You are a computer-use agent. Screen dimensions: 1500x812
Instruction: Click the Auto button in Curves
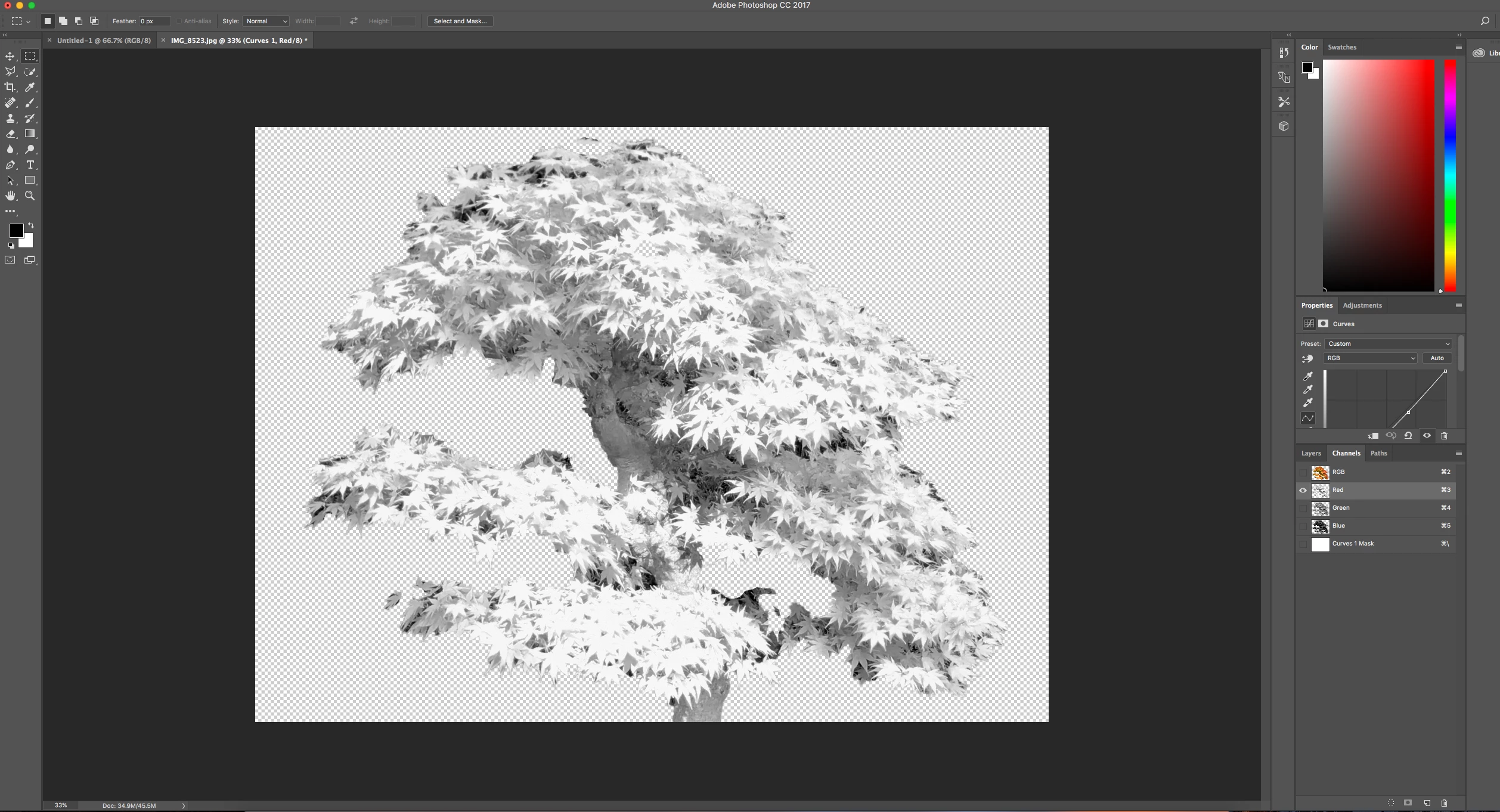pos(1437,358)
